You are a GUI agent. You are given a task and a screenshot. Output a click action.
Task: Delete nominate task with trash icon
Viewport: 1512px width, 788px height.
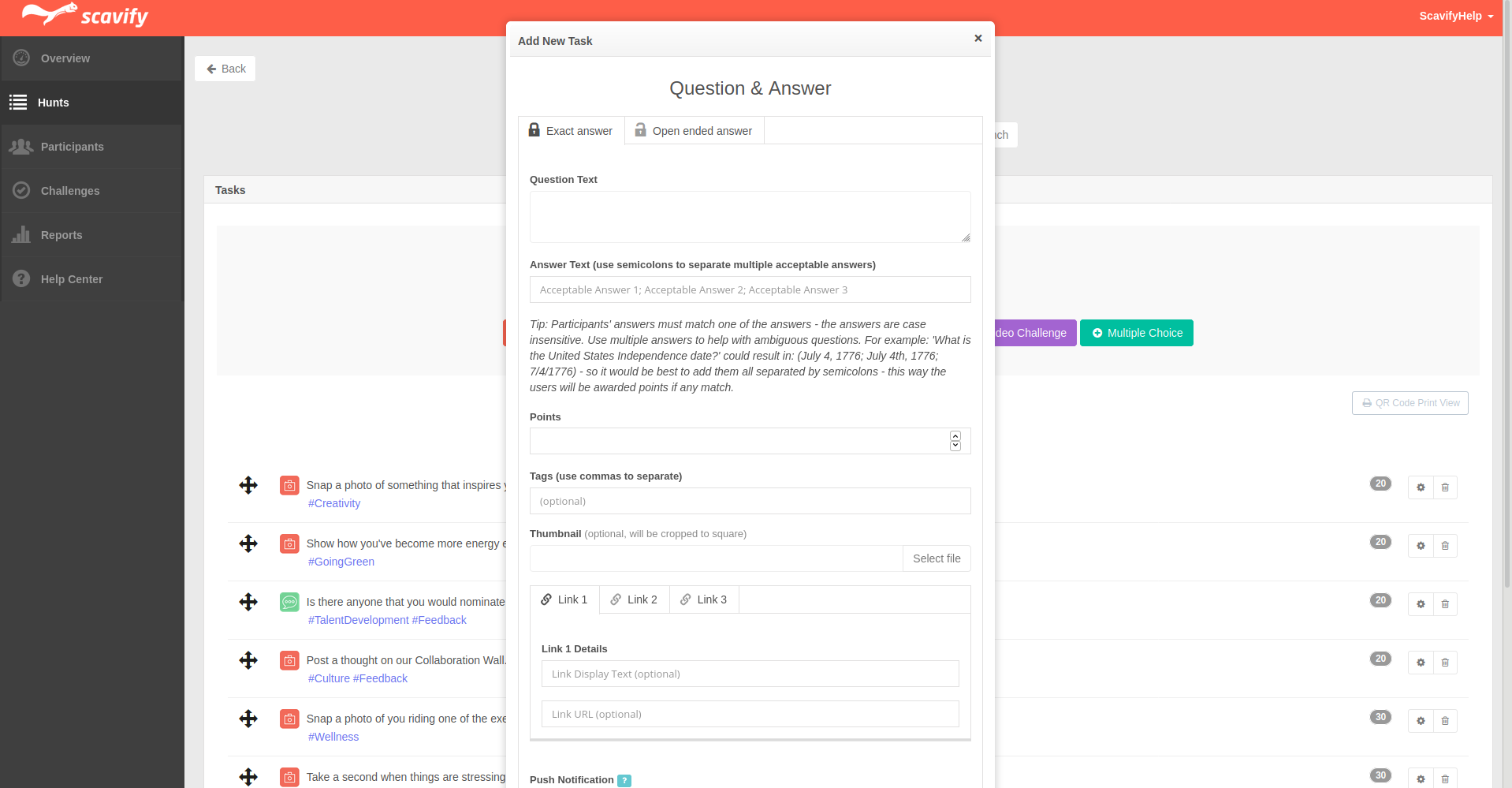pyautogui.click(x=1445, y=604)
